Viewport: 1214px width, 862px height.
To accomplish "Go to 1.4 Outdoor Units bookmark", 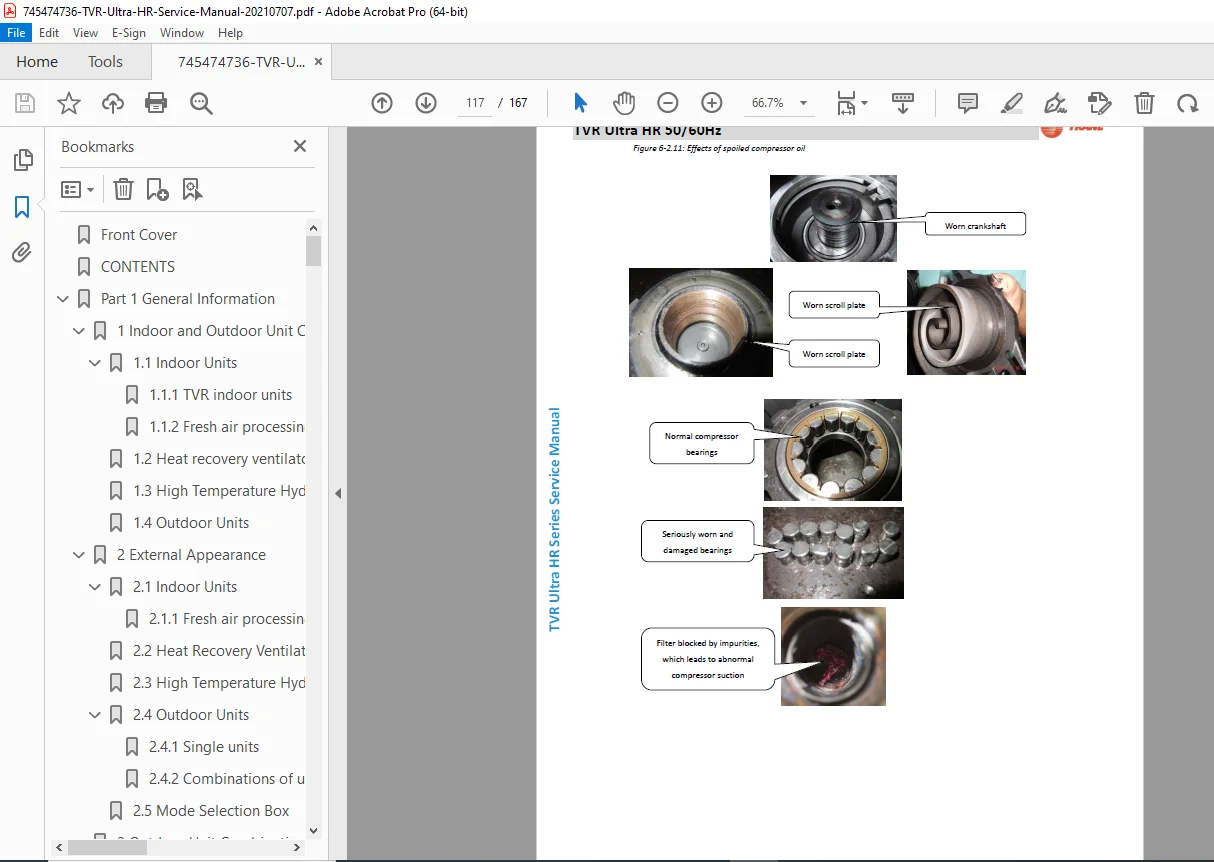I will point(191,523).
